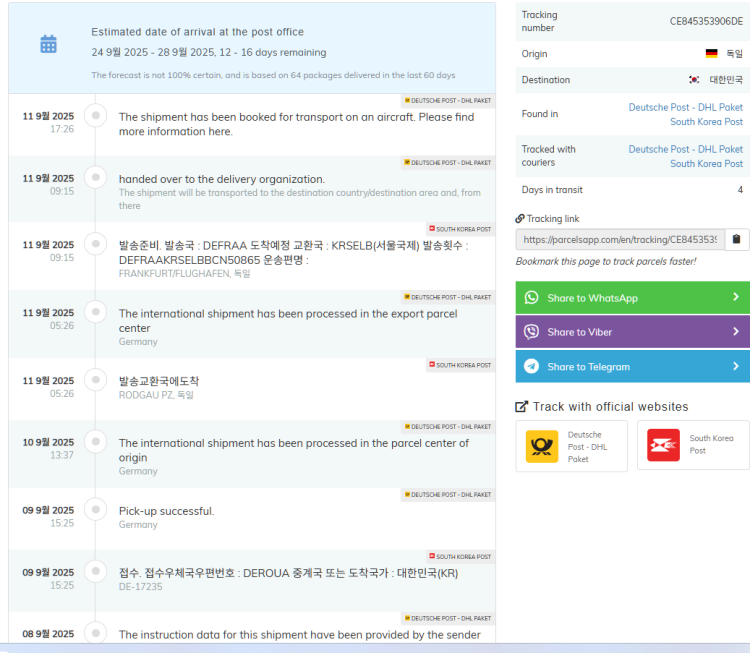Click '발송교환국에도착' status text

click(159, 381)
